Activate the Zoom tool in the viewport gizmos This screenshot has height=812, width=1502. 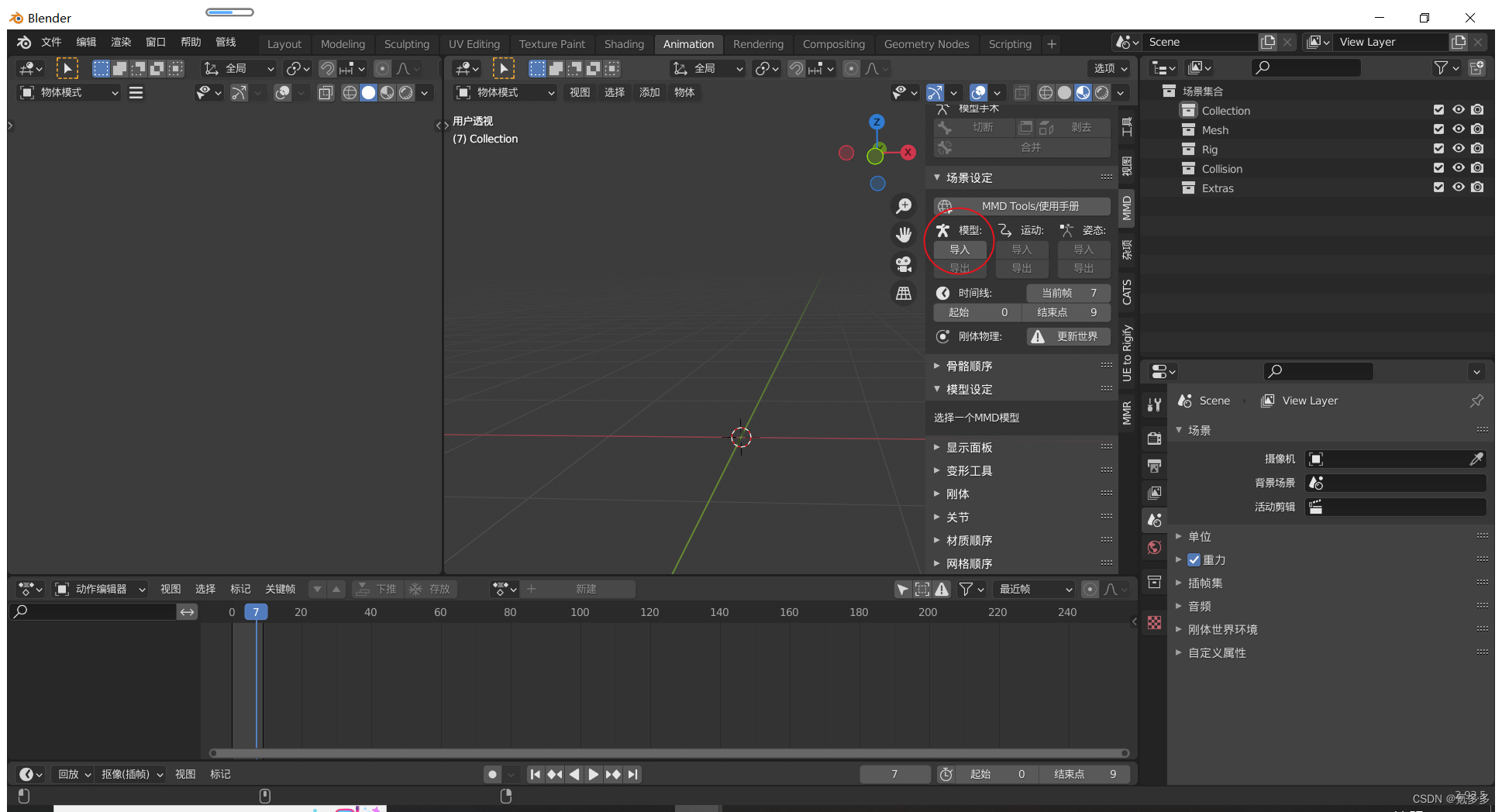tap(904, 205)
